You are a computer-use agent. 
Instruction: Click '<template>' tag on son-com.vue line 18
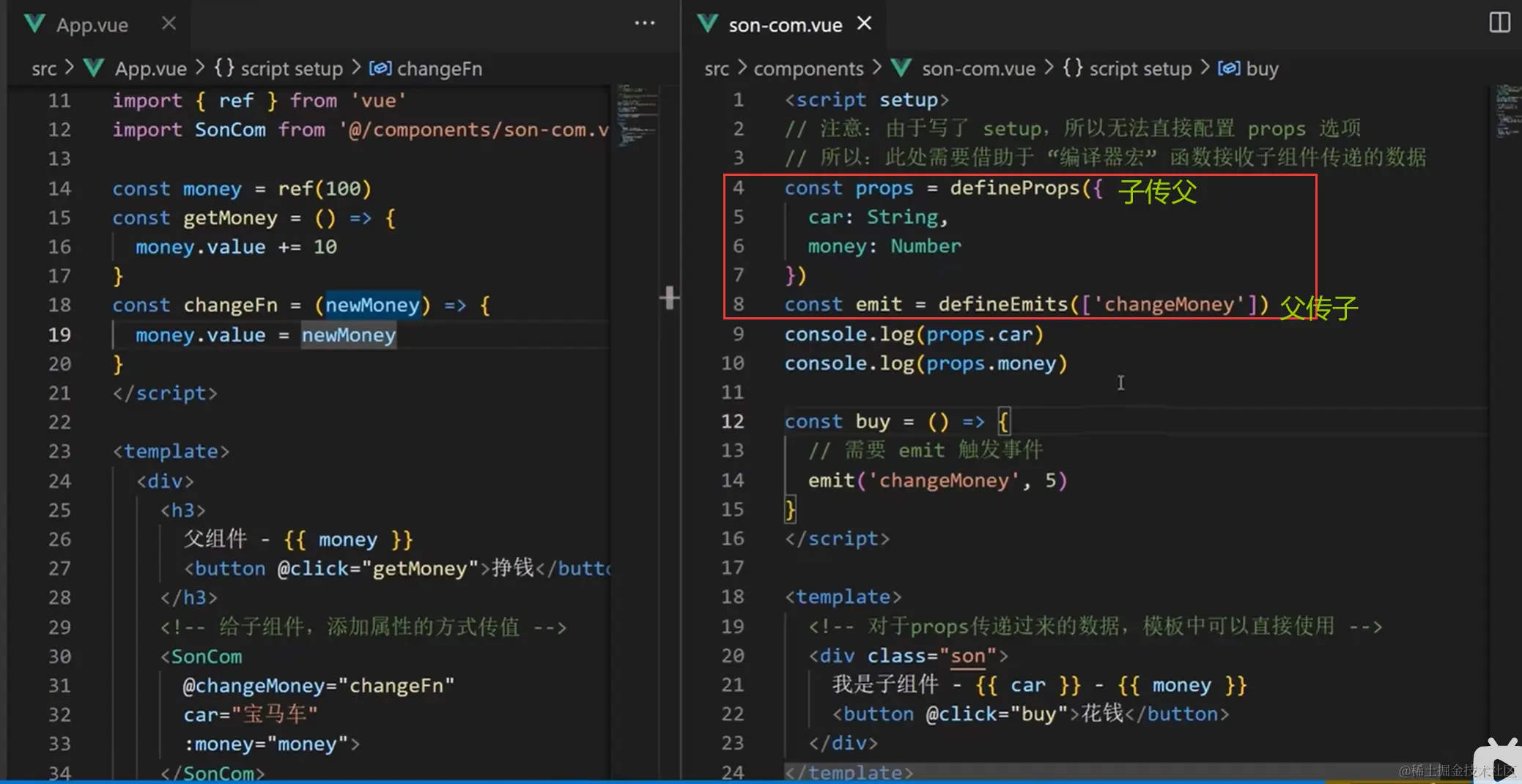click(x=843, y=597)
